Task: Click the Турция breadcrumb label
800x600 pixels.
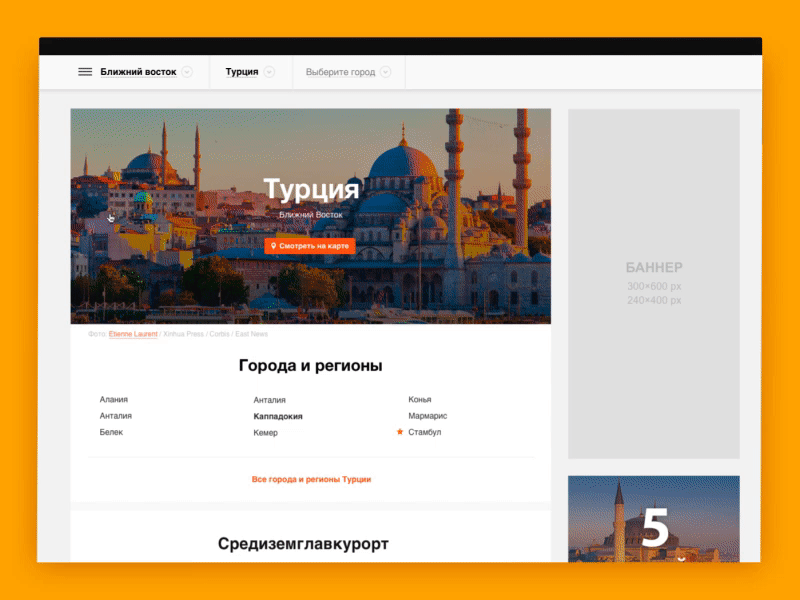Action: point(242,72)
